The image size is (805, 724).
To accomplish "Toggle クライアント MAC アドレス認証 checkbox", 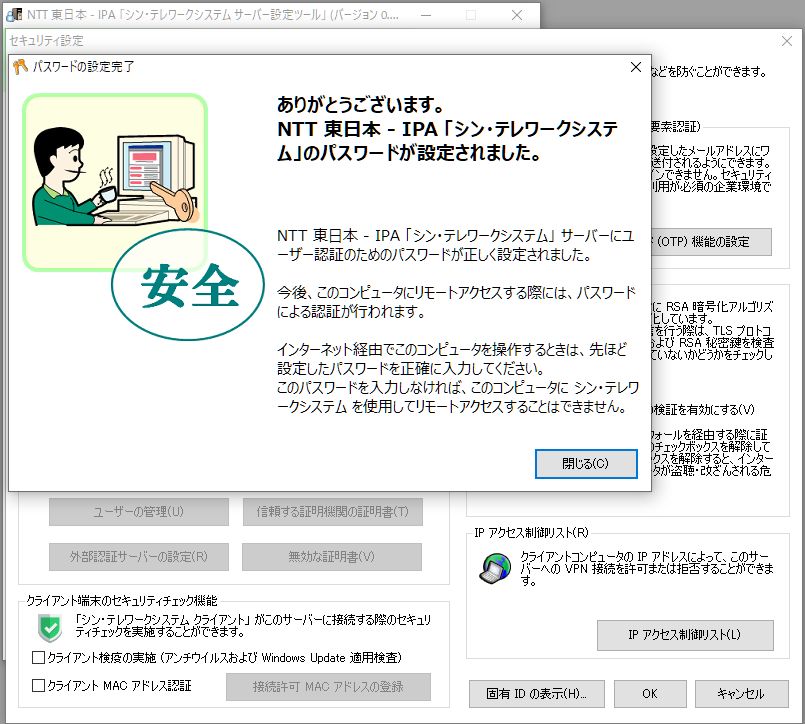I will 39,685.
